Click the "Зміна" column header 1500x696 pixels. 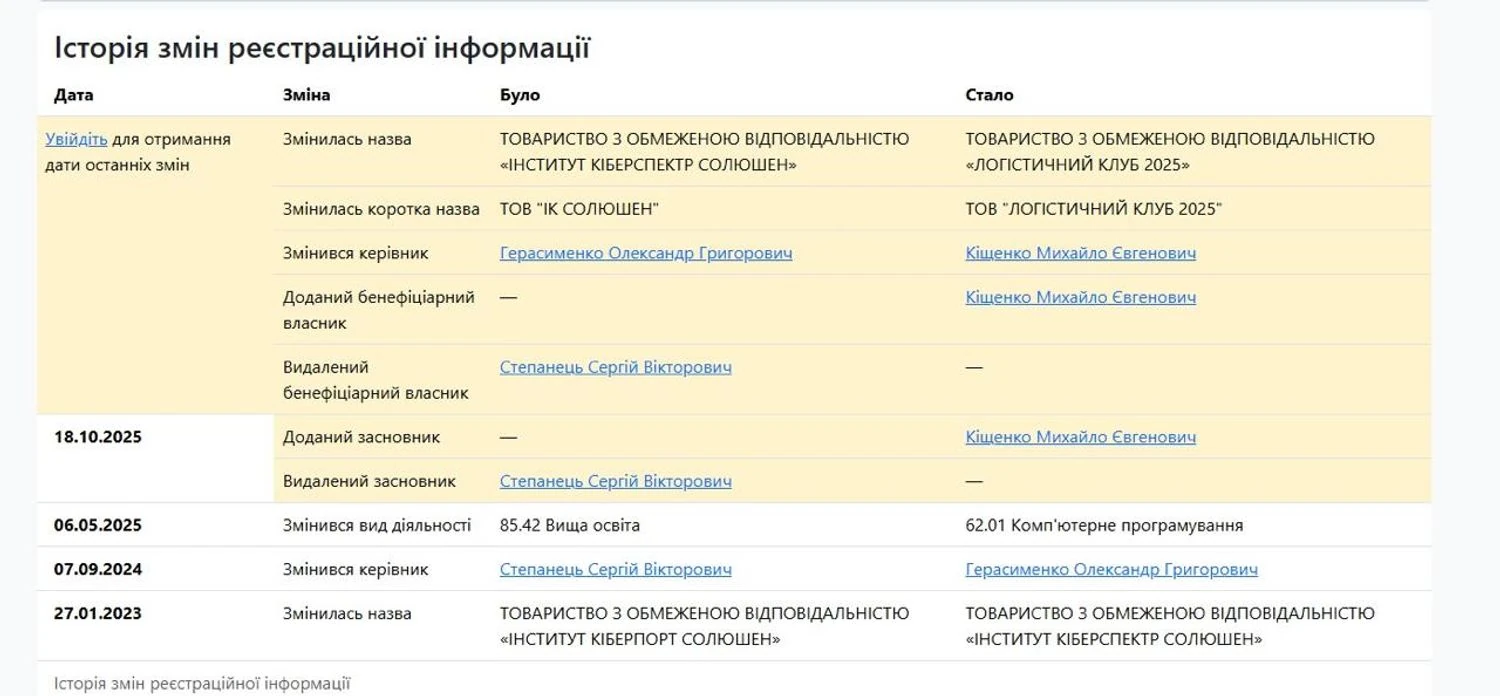306,95
